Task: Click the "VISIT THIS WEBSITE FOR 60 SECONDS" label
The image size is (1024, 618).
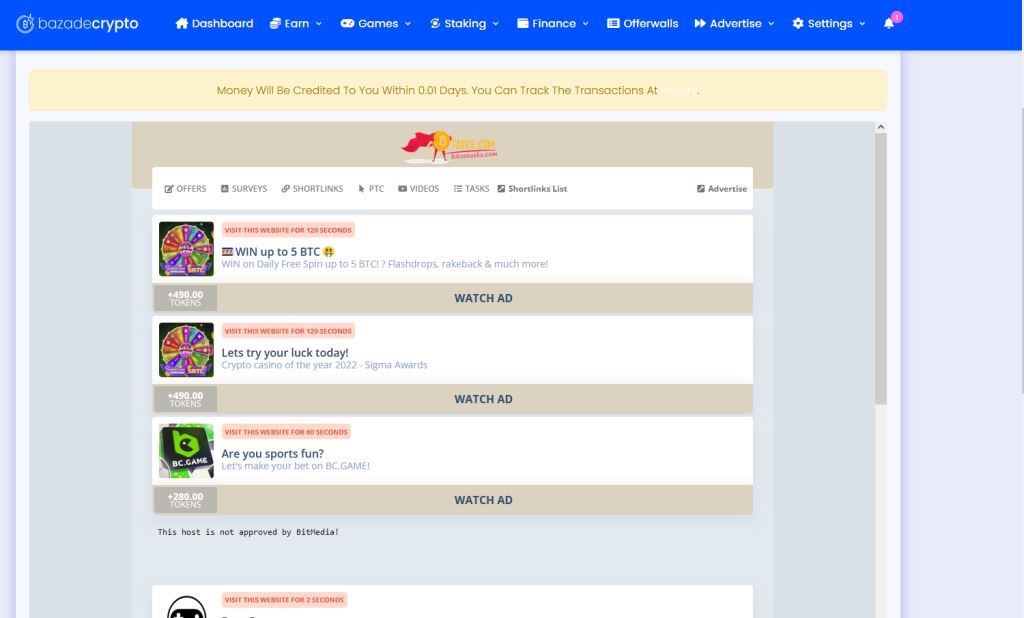Action: pyautogui.click(x=286, y=432)
